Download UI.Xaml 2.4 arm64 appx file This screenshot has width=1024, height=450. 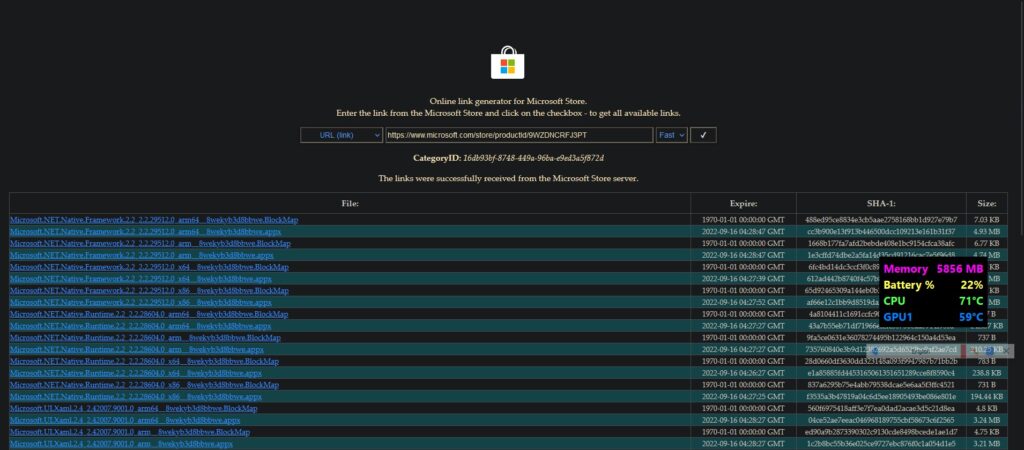click(125, 420)
